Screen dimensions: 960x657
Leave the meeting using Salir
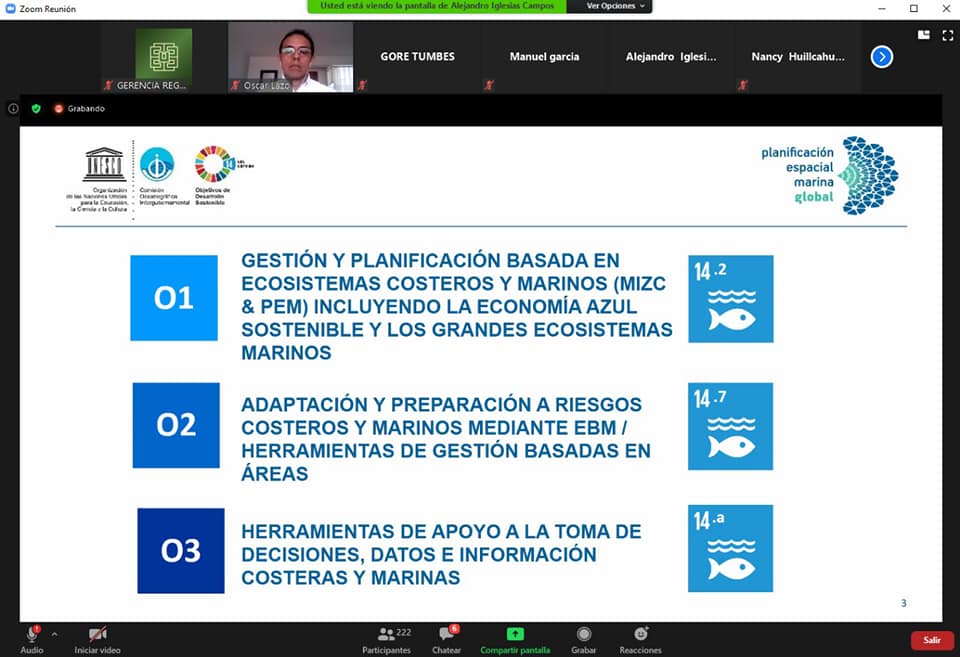pos(931,640)
